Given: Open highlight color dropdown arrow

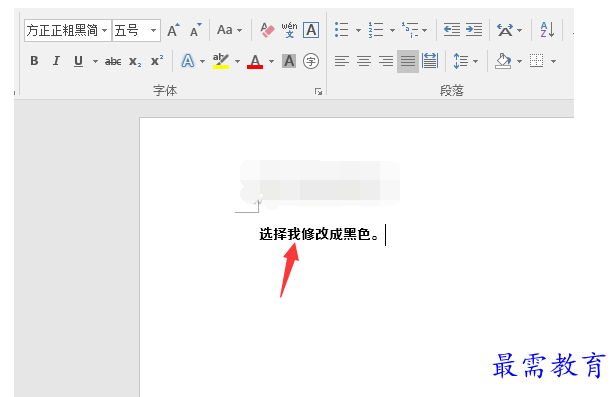Looking at the screenshot, I should 237,61.
